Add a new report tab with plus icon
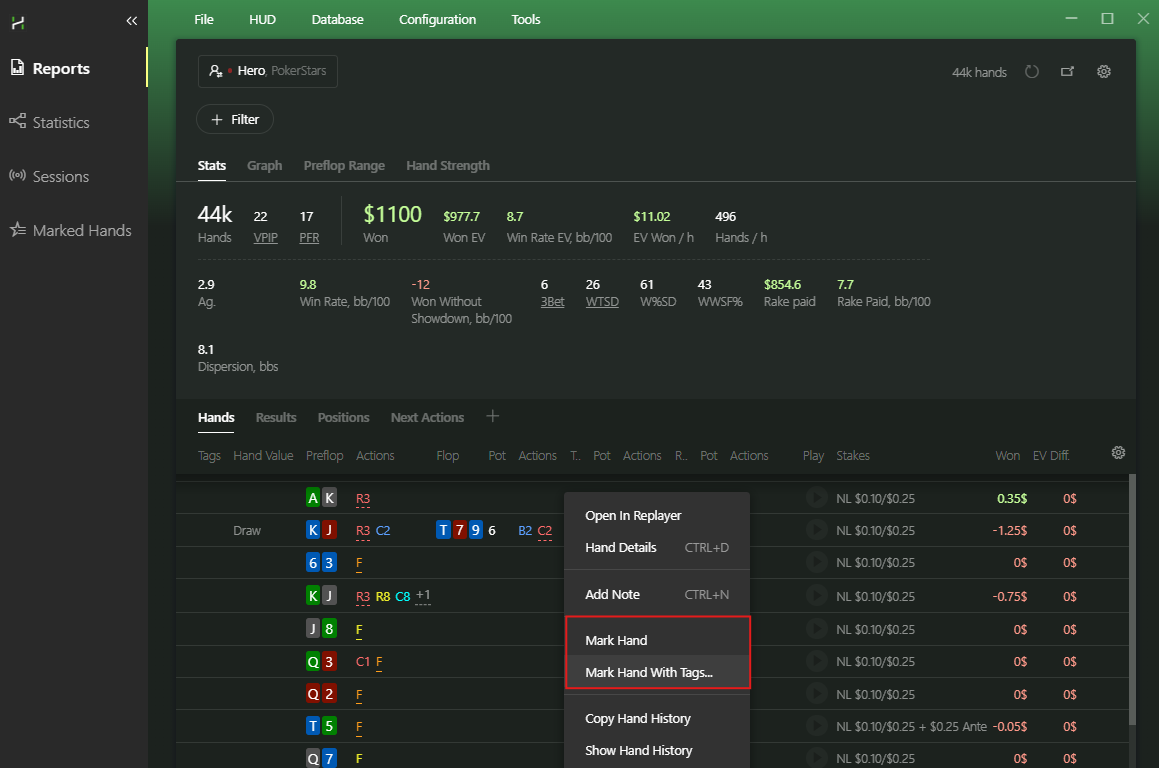The height and width of the screenshot is (768, 1159). click(x=492, y=417)
